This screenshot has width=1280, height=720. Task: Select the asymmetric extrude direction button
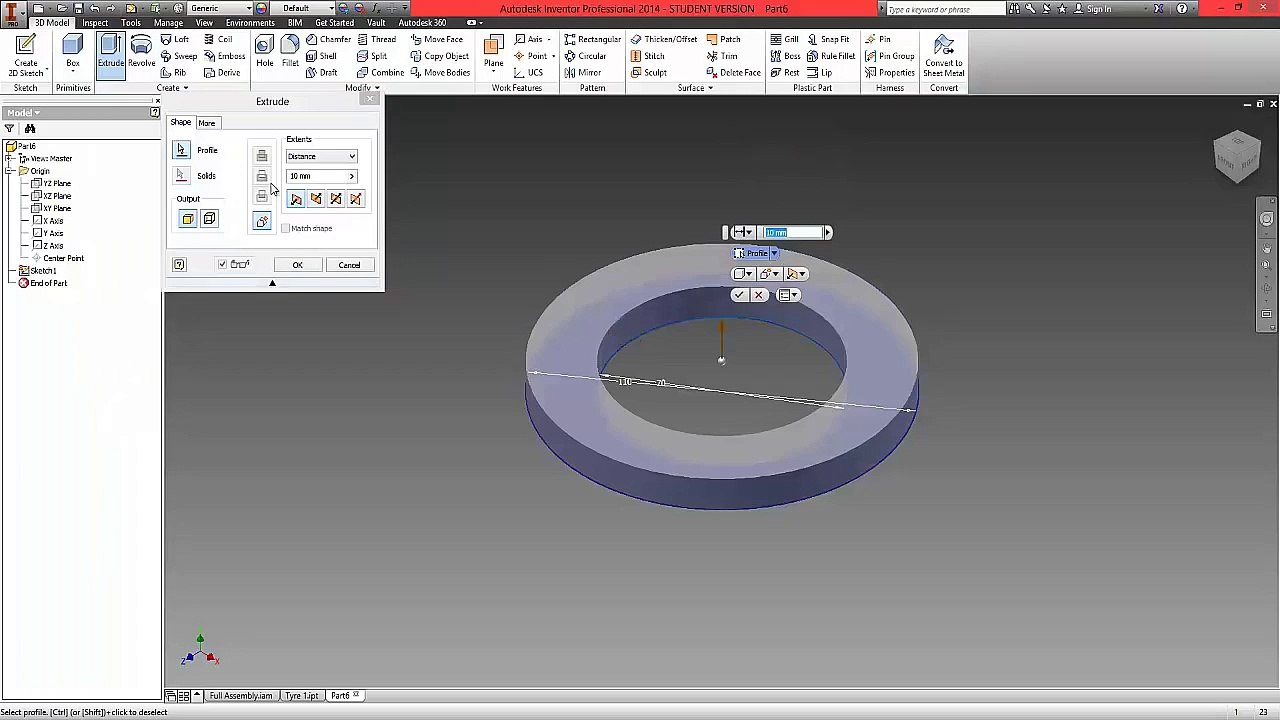356,200
